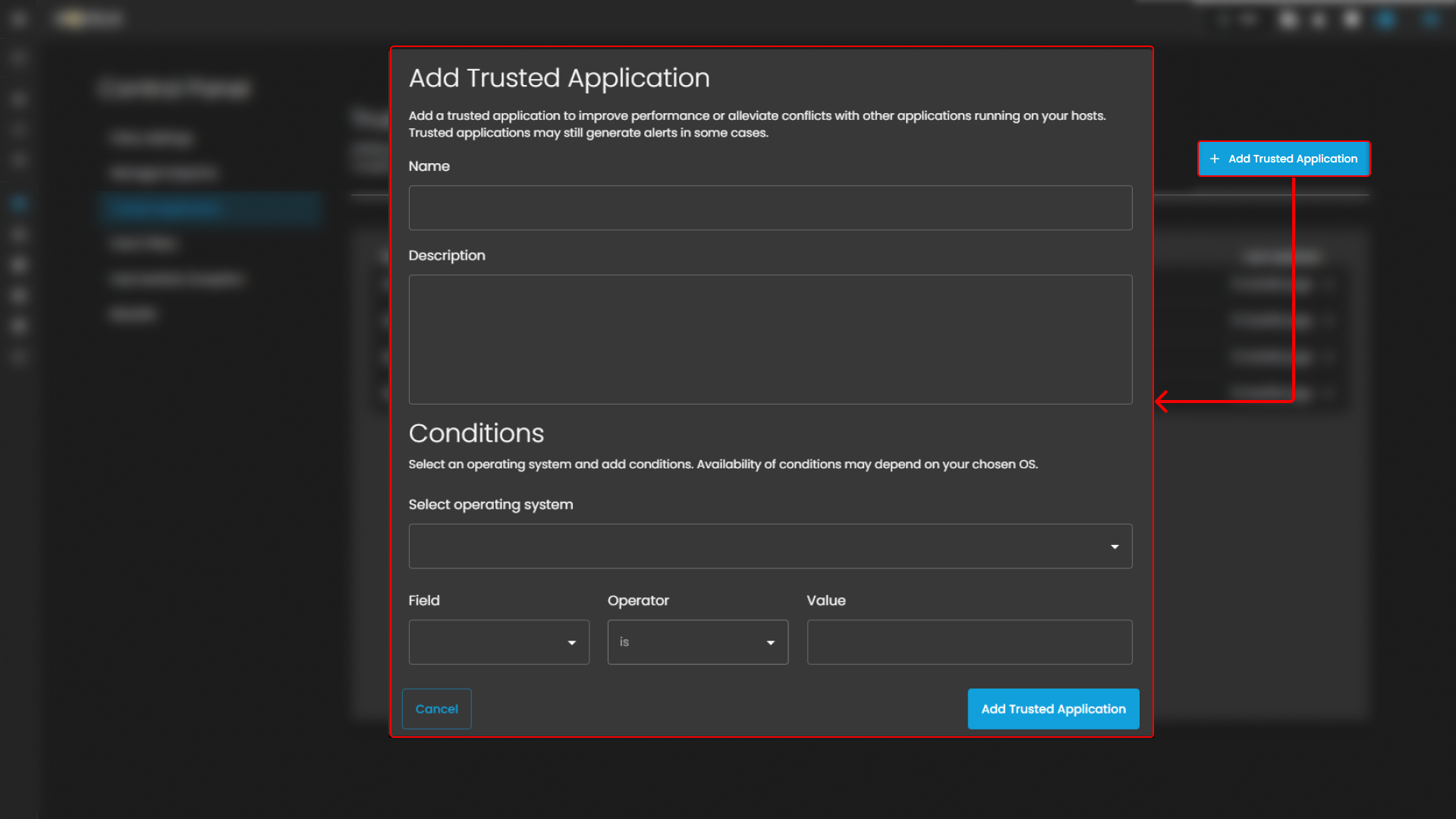Viewport: 1456px width, 819px height.
Task: Submit with the dialog's Add Trusted Application button
Action: tap(1052, 709)
